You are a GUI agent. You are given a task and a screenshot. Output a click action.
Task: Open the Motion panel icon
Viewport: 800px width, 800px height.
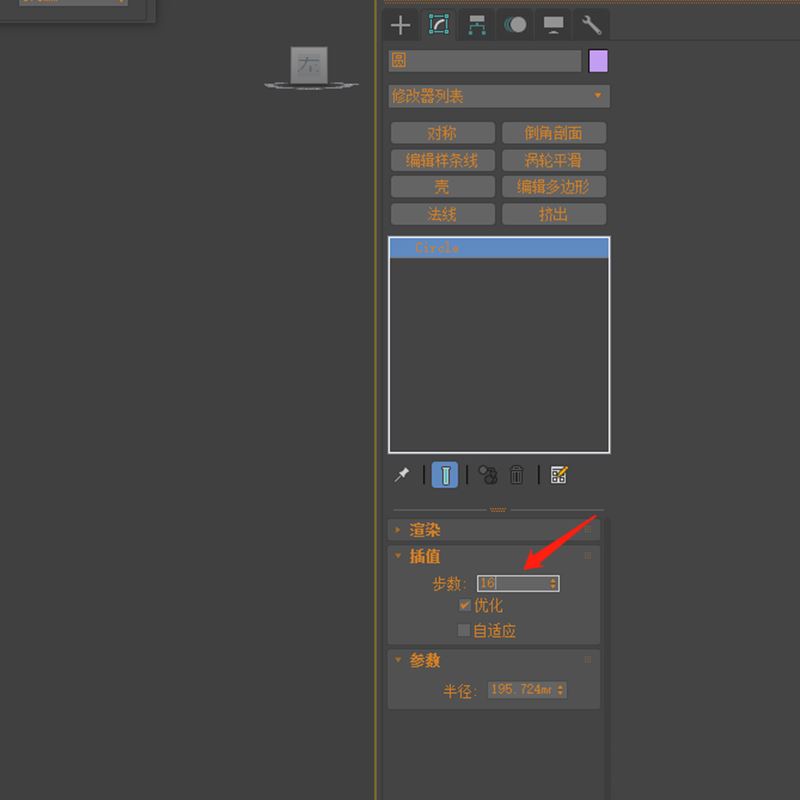[x=516, y=25]
